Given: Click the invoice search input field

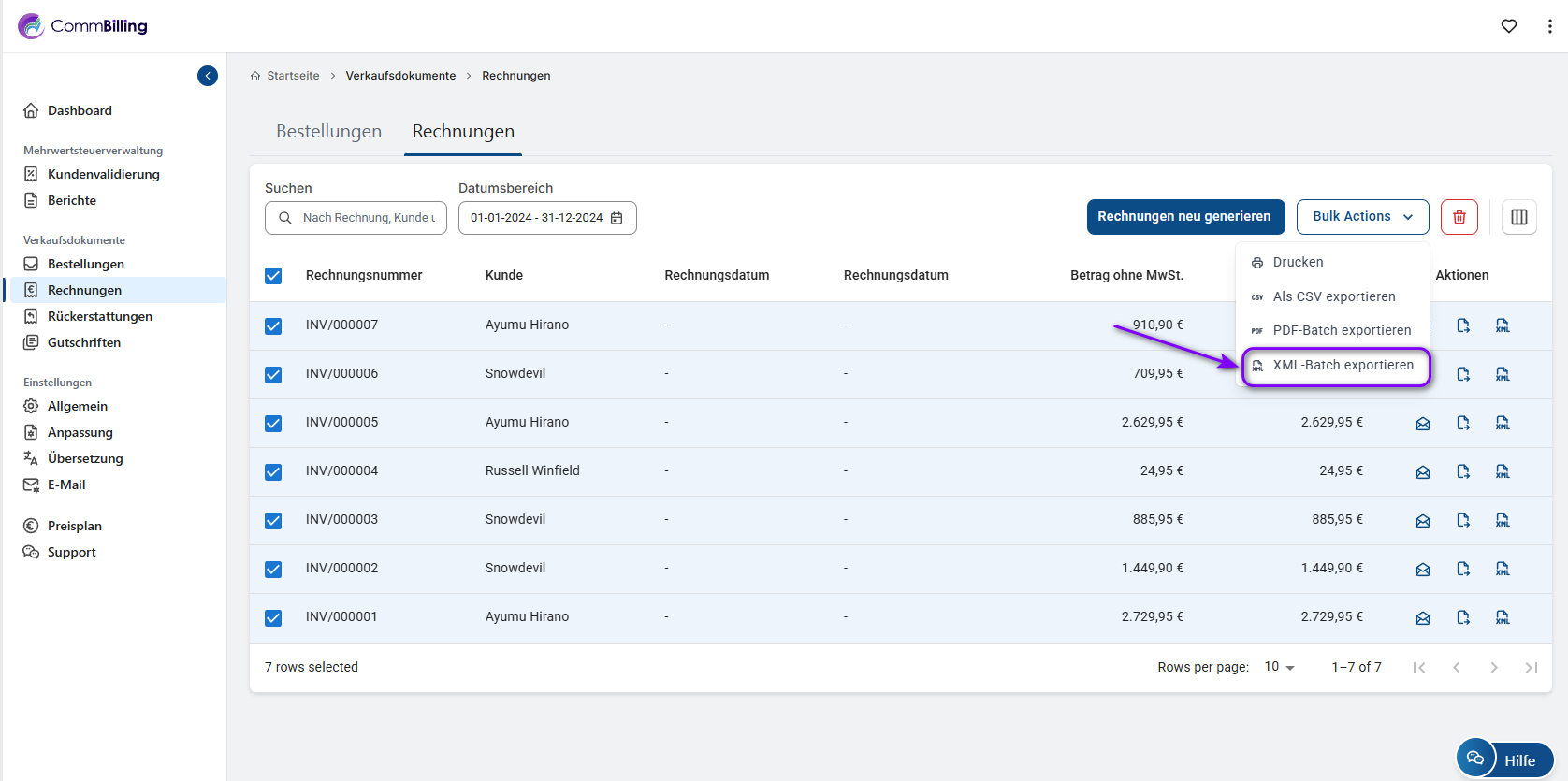Looking at the screenshot, I should [367, 218].
